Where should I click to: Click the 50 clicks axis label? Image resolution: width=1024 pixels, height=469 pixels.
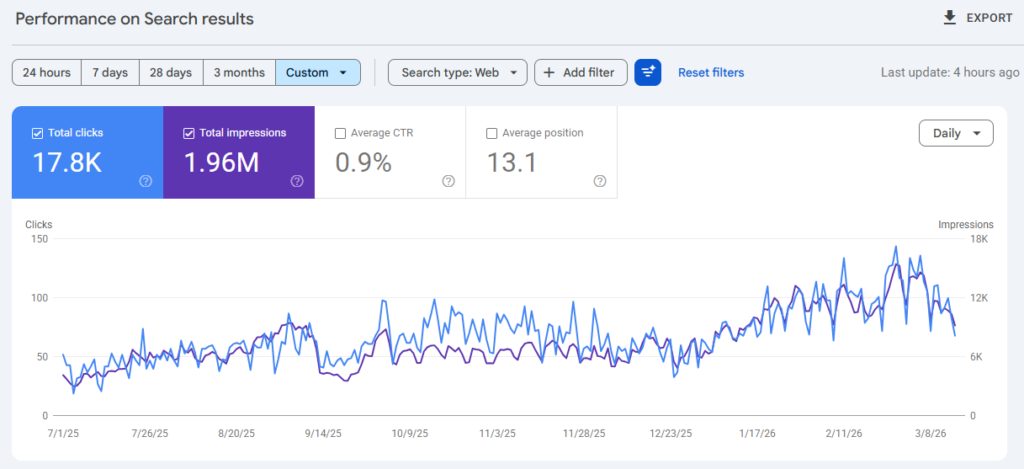click(42, 356)
